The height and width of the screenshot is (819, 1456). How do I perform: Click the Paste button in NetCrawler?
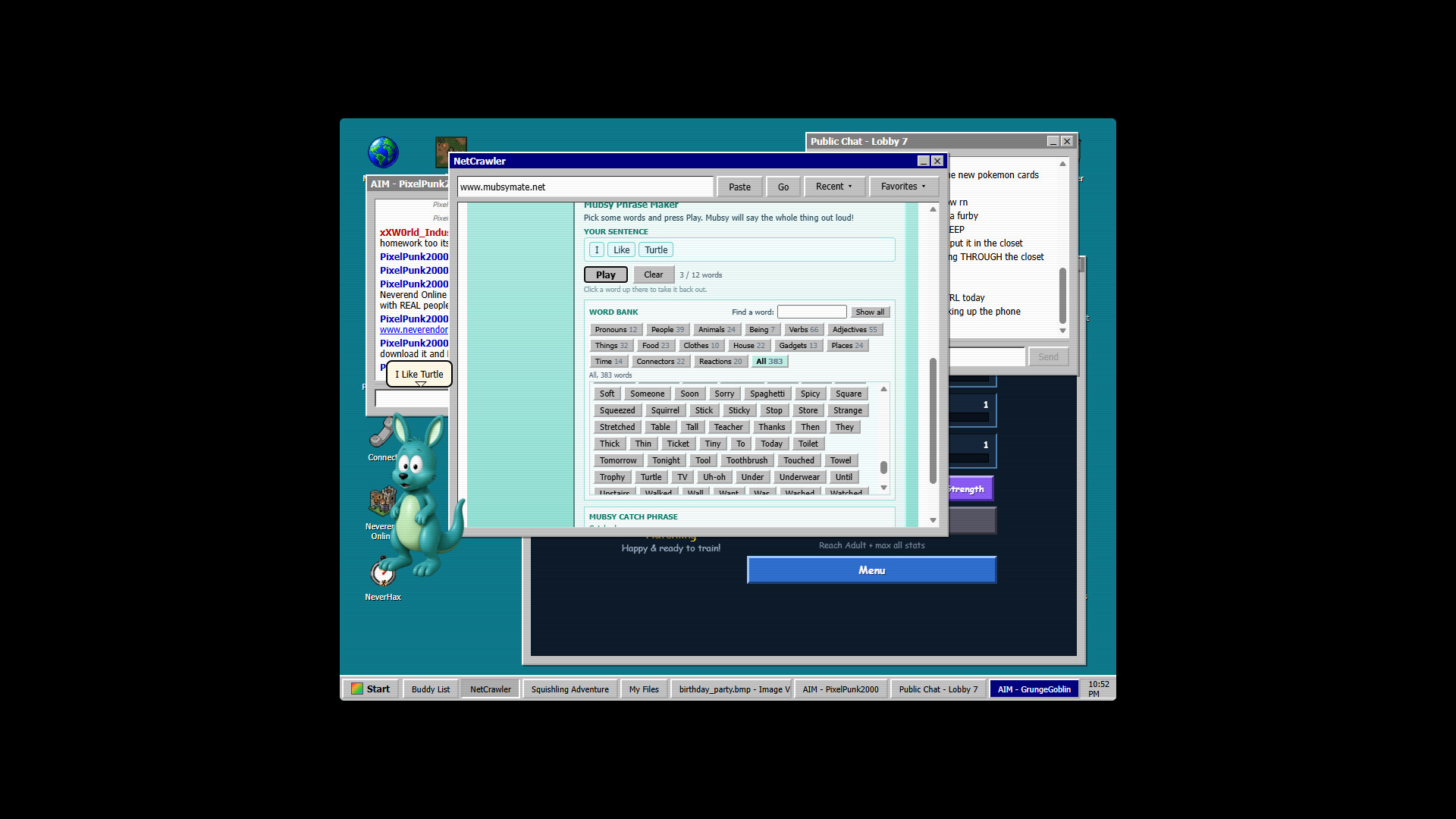(x=739, y=187)
